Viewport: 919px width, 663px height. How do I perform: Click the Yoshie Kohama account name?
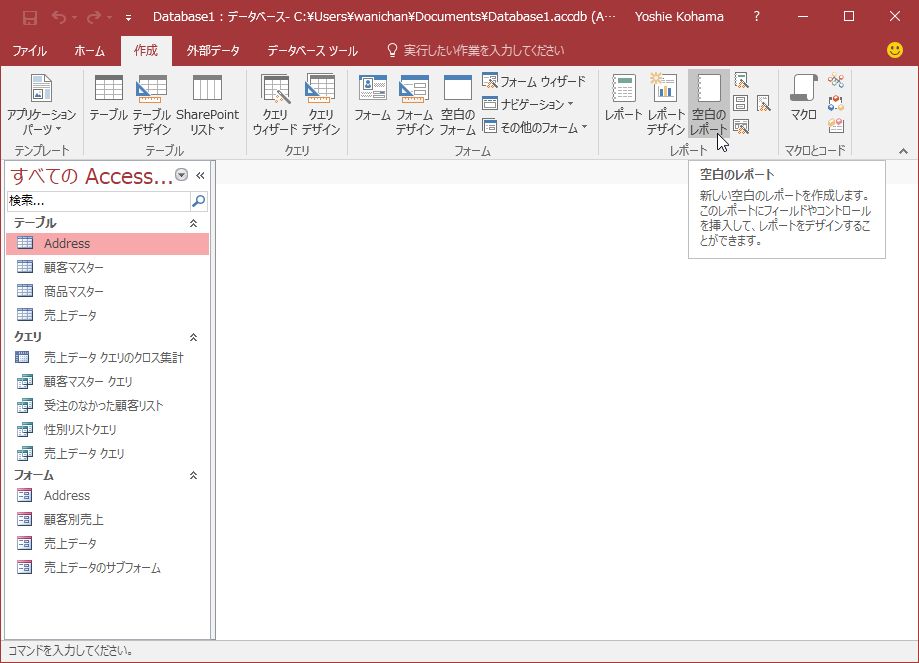click(679, 17)
